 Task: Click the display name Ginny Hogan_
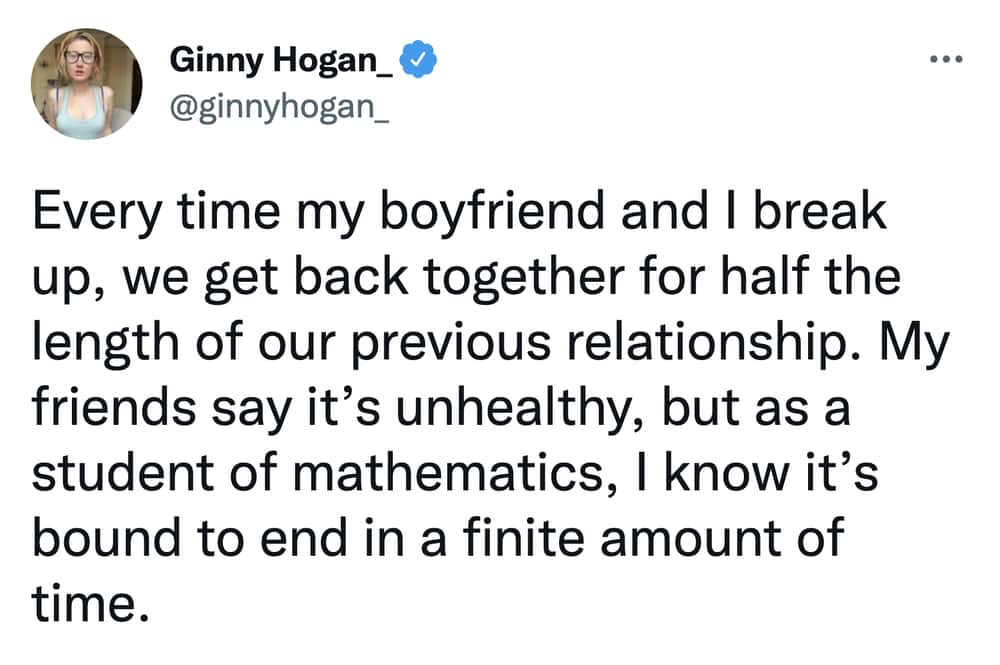click(281, 61)
